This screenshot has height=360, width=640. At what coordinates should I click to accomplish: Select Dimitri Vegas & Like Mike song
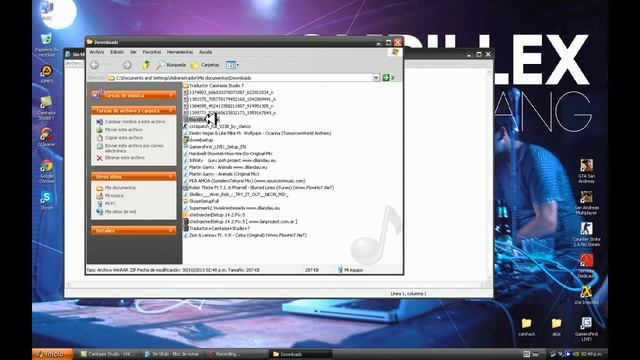257,133
